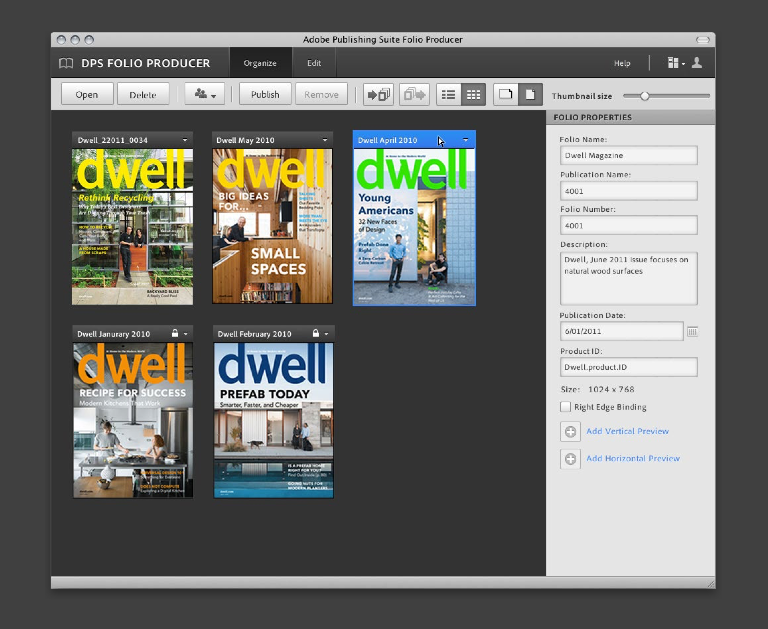768x629 pixels.
Task: Click the Add Vertical Preview link
Action: (x=627, y=431)
